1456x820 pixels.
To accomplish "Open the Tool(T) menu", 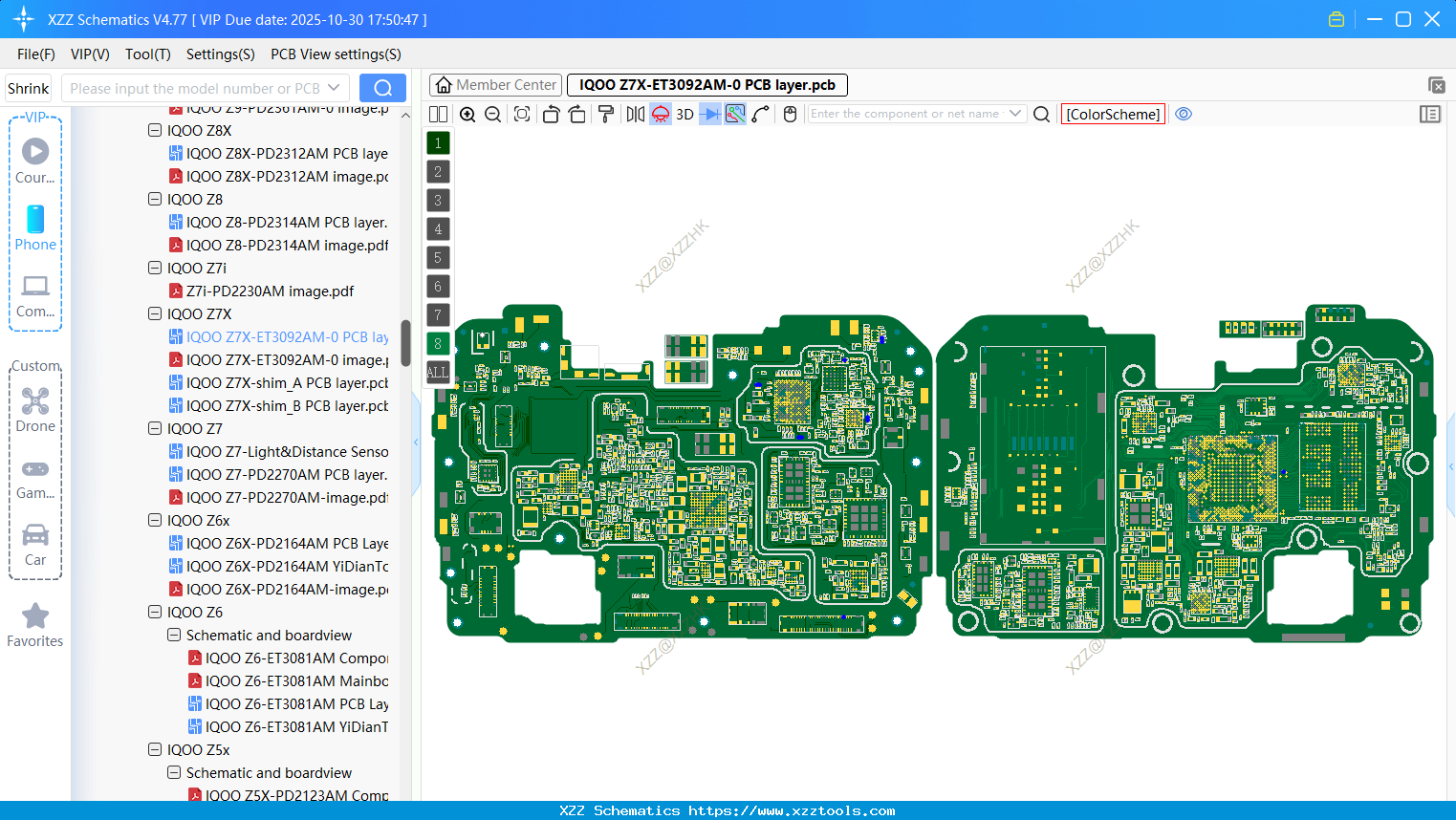I will 147,54.
